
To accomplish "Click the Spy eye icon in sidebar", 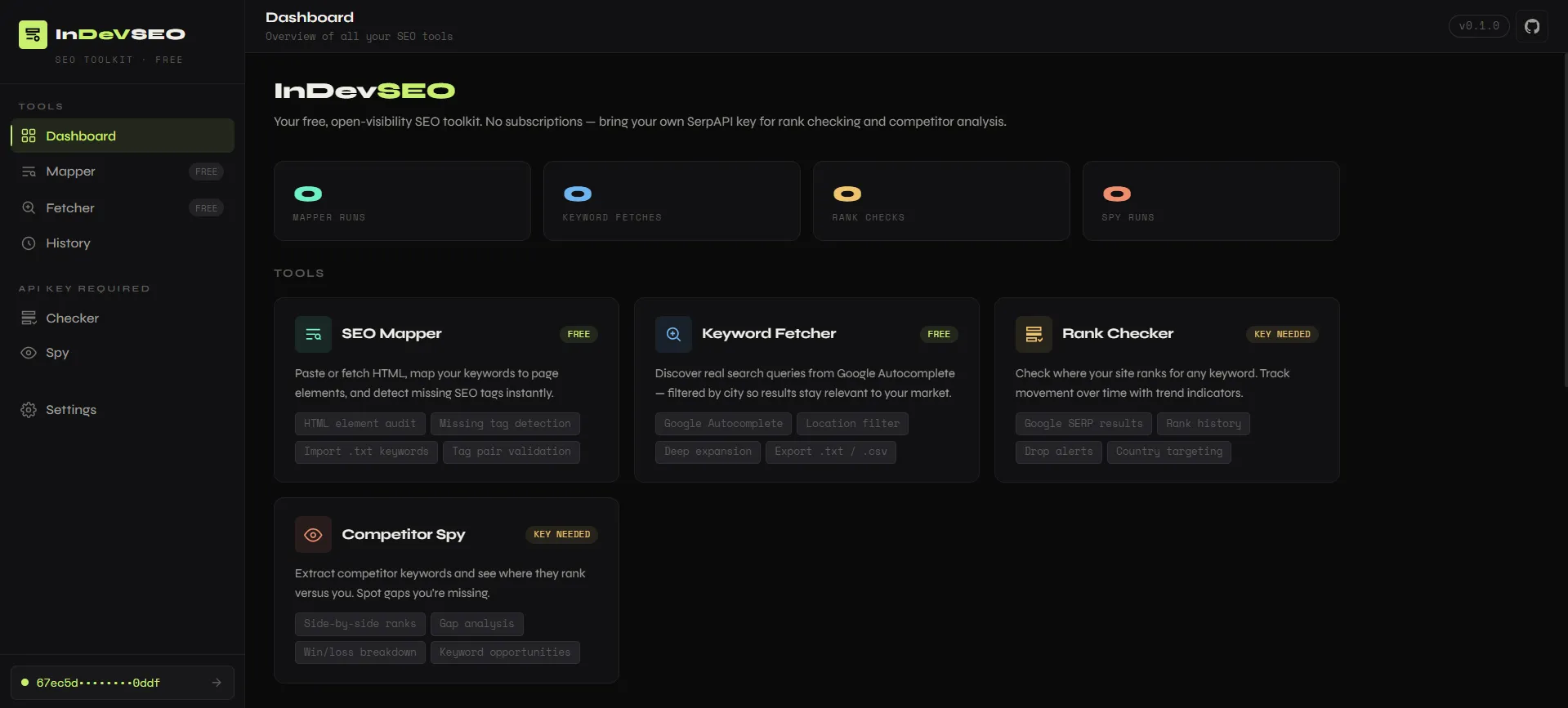I will pyautogui.click(x=29, y=353).
